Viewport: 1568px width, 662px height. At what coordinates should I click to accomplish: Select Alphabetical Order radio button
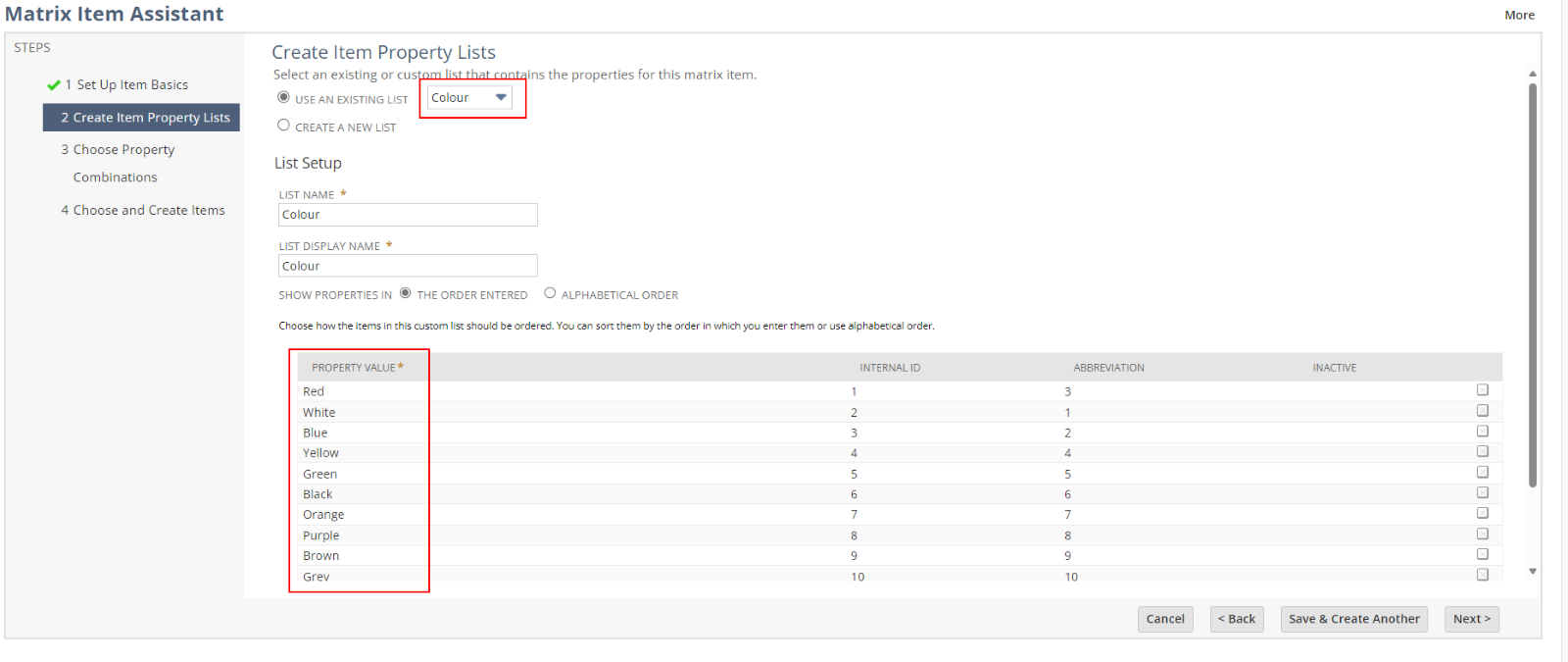pyautogui.click(x=550, y=293)
